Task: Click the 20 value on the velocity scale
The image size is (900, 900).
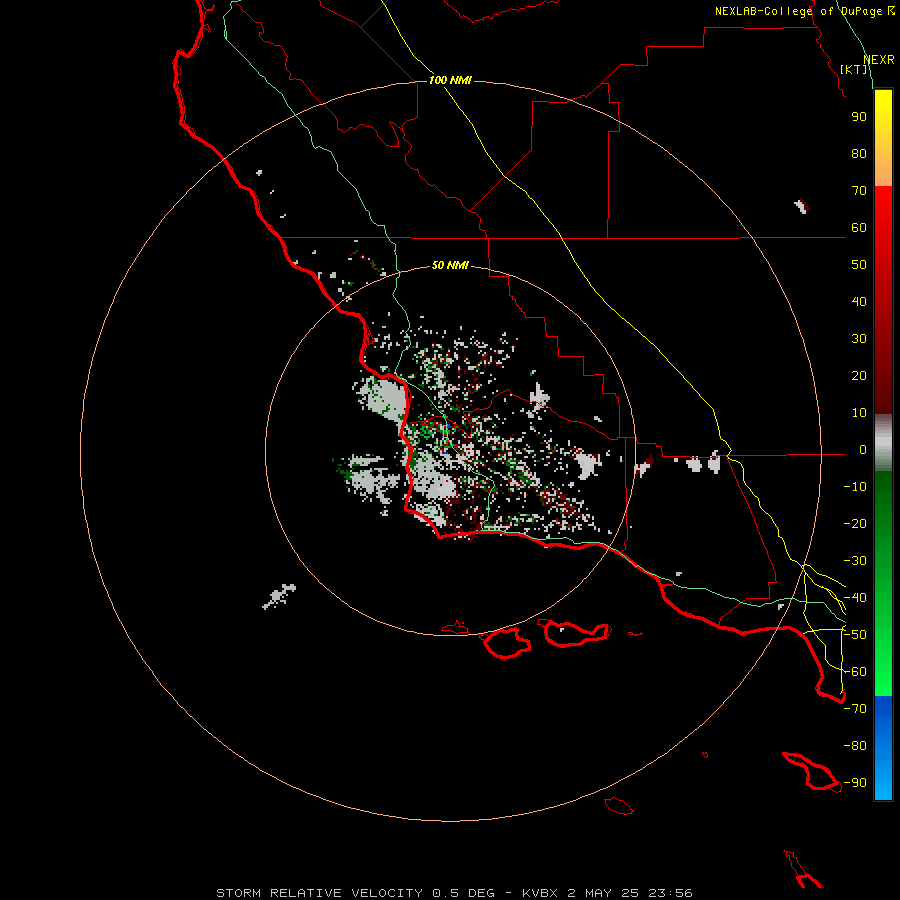Action: [859, 376]
